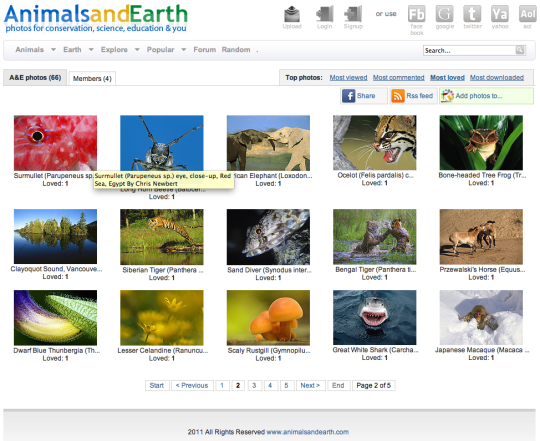Viewport: 540px width, 441px height.
Task: Open the Przewalski's Horse thumbnail
Action: [x=481, y=237]
